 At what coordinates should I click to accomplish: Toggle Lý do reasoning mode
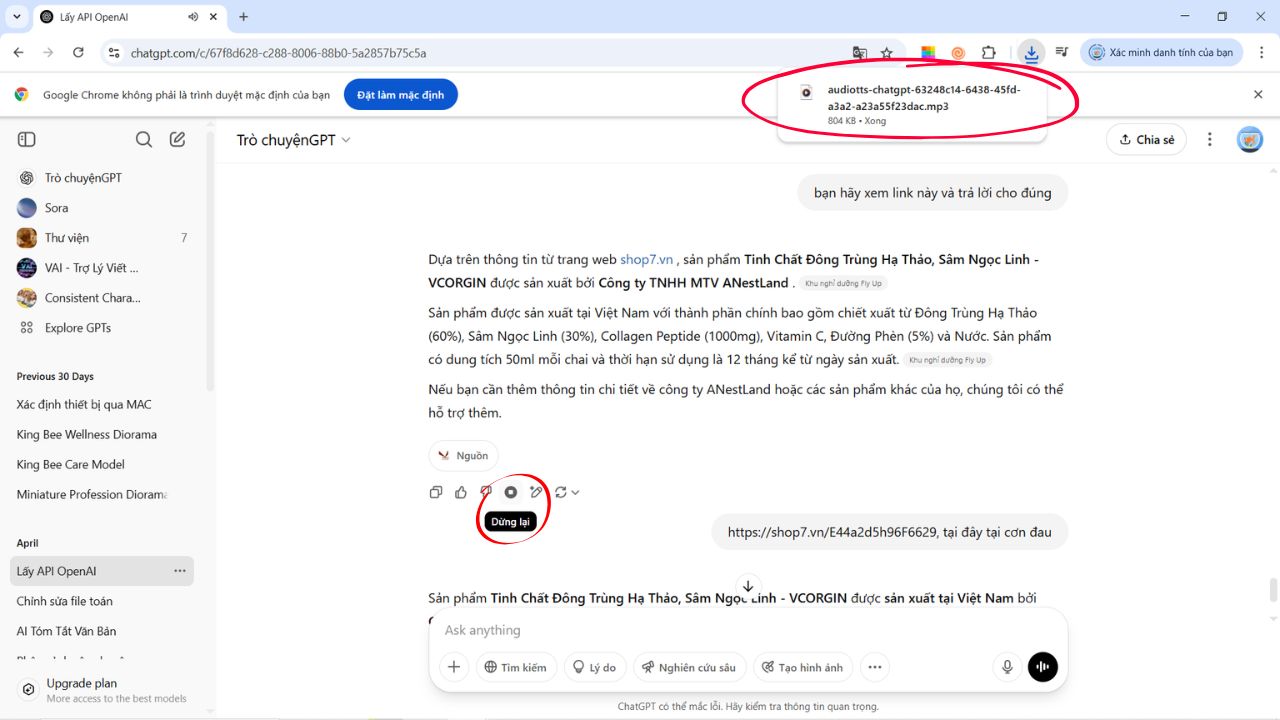(594, 667)
